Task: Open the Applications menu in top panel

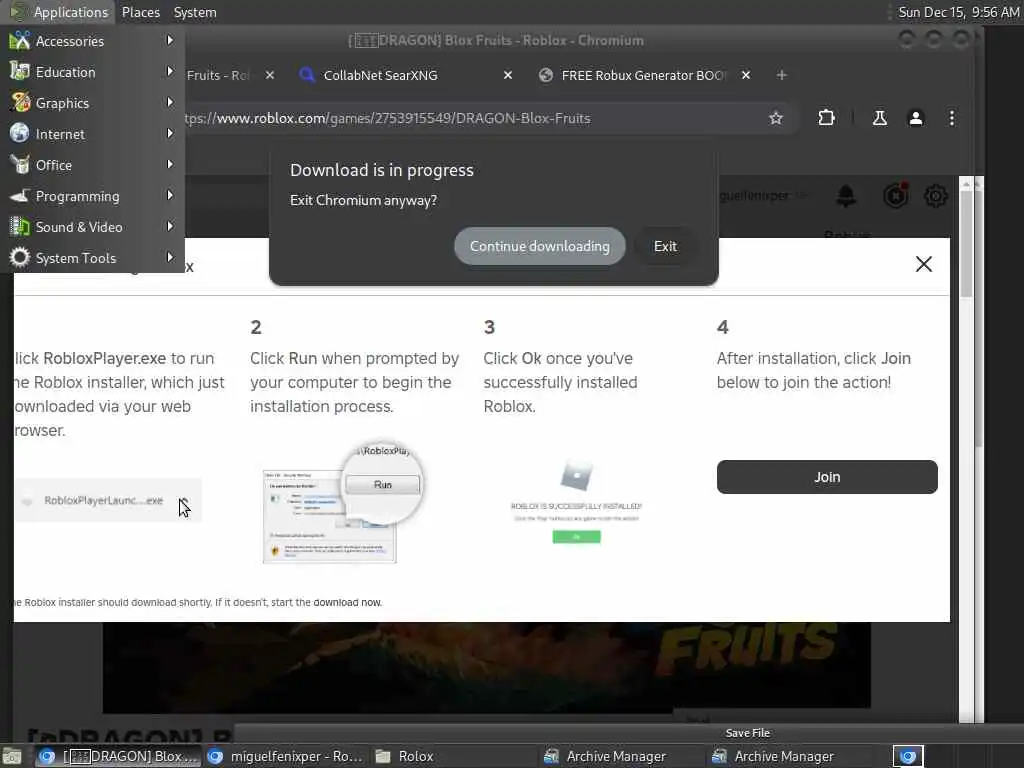Action: tap(59, 12)
